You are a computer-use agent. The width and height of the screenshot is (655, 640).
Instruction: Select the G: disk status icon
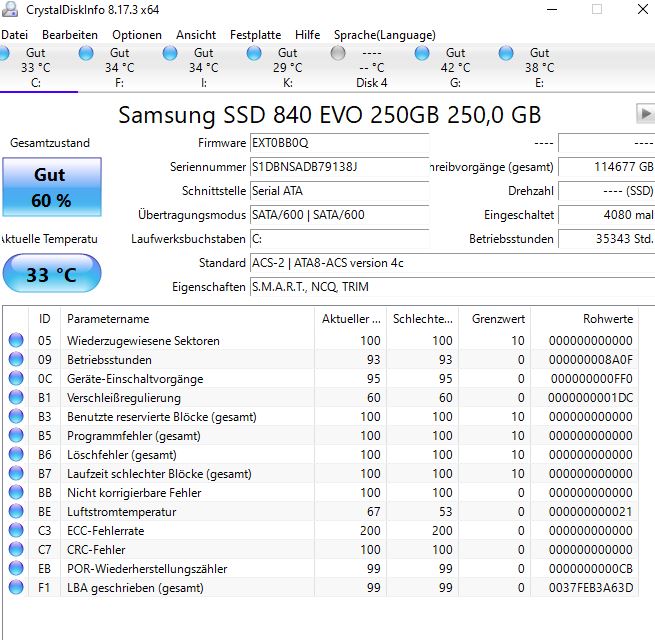(422, 53)
